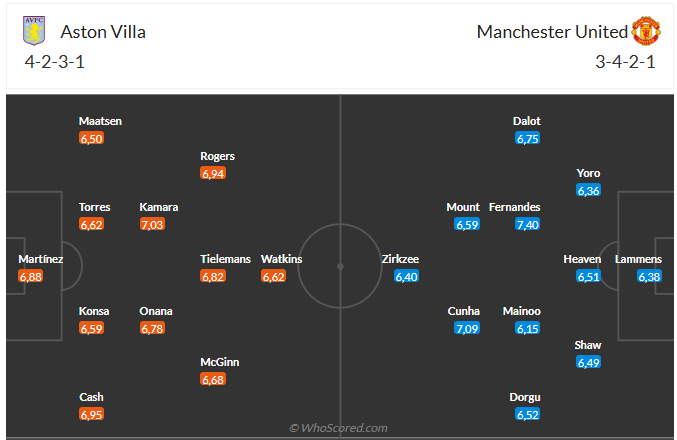Click player Mainoo's name

click(521, 311)
